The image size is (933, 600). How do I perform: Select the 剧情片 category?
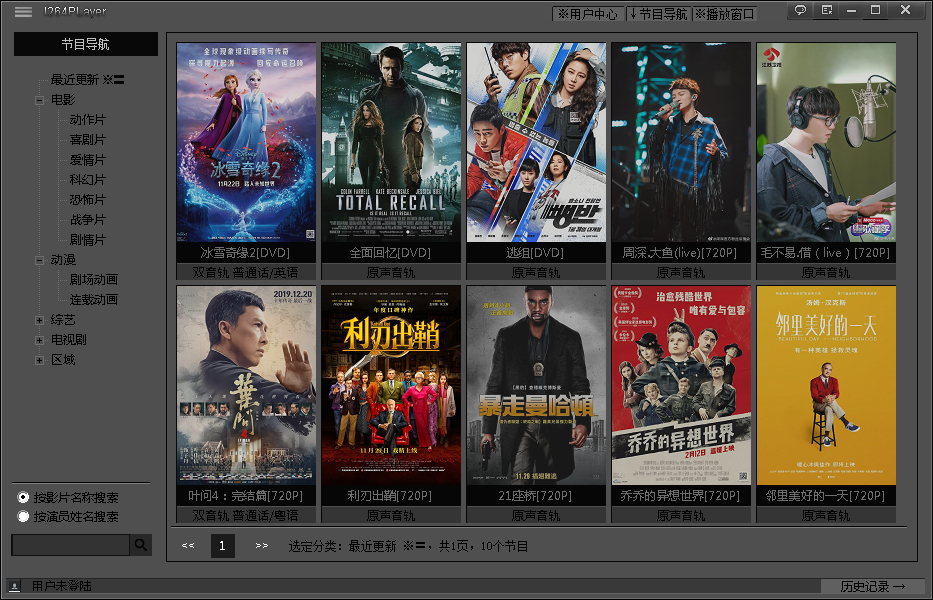[x=87, y=240]
